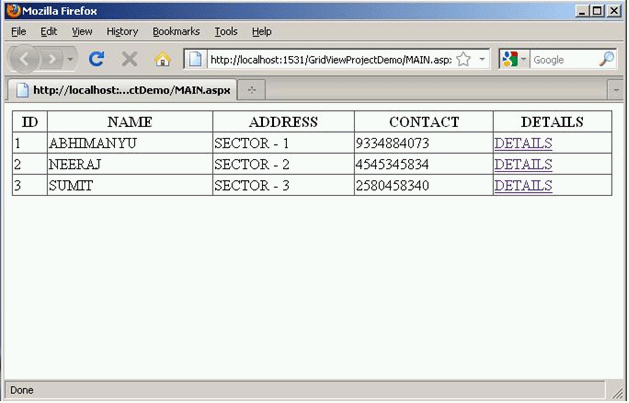The height and width of the screenshot is (403, 629).
Task: Click the window resize grip corner
Action: [617, 392]
